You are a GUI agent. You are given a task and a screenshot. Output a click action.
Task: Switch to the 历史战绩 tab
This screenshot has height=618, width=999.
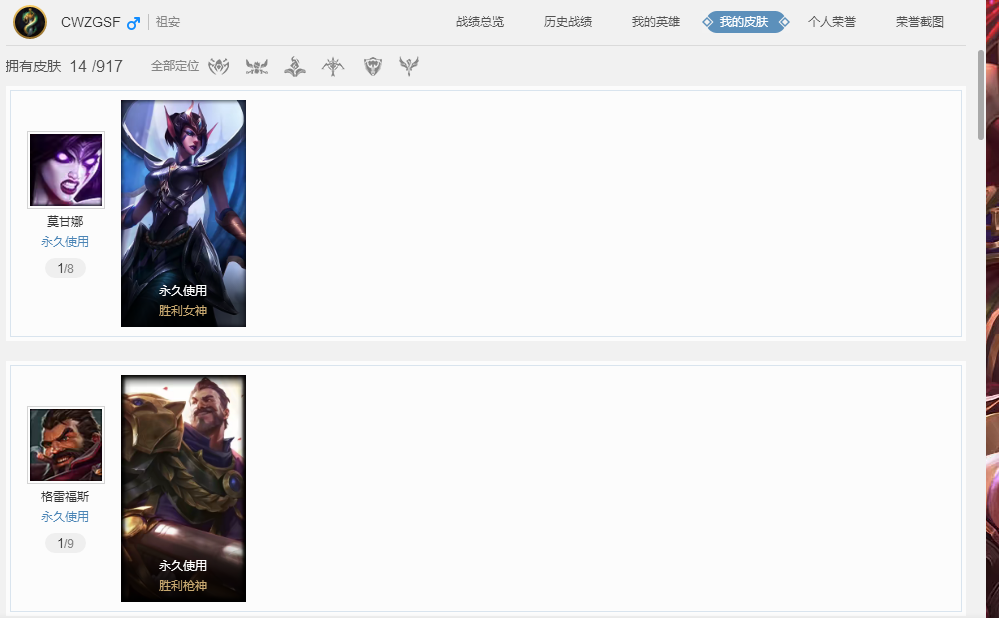[x=568, y=22]
